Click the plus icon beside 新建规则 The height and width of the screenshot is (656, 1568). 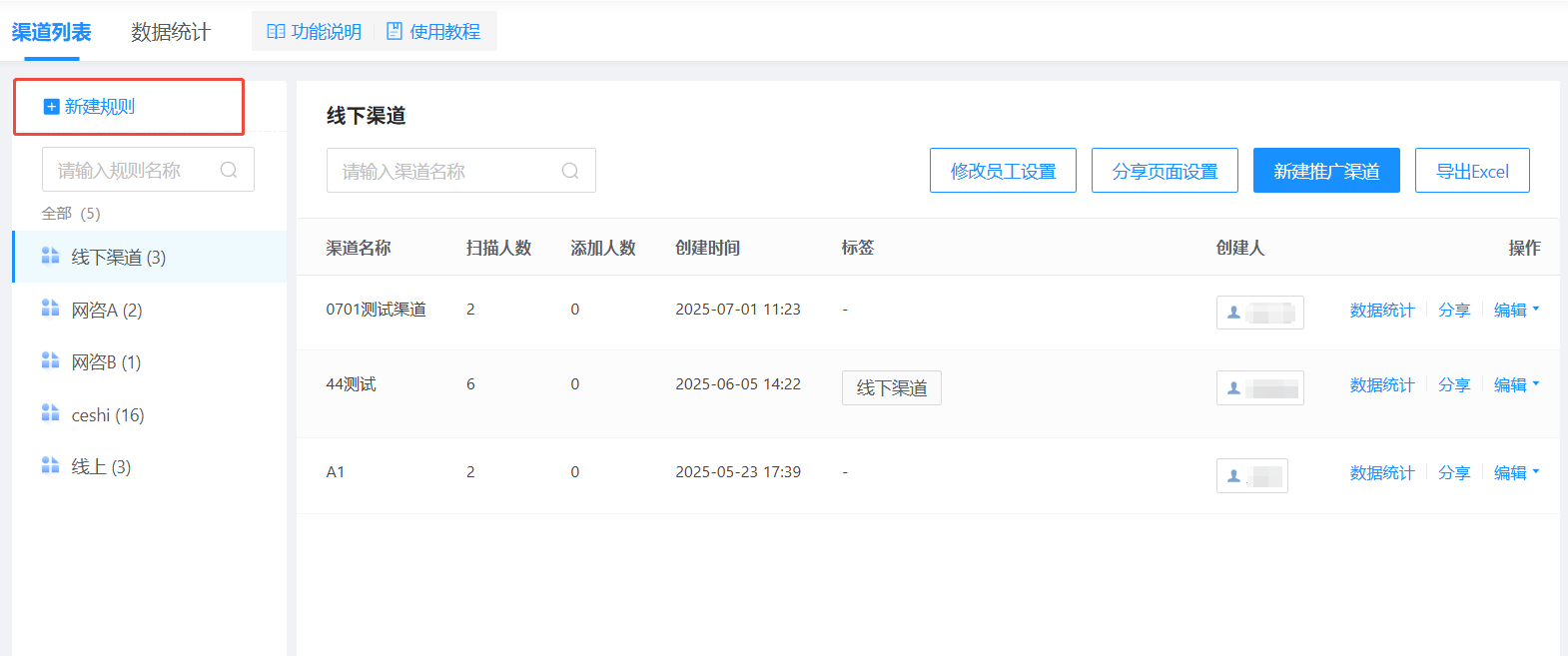52,107
